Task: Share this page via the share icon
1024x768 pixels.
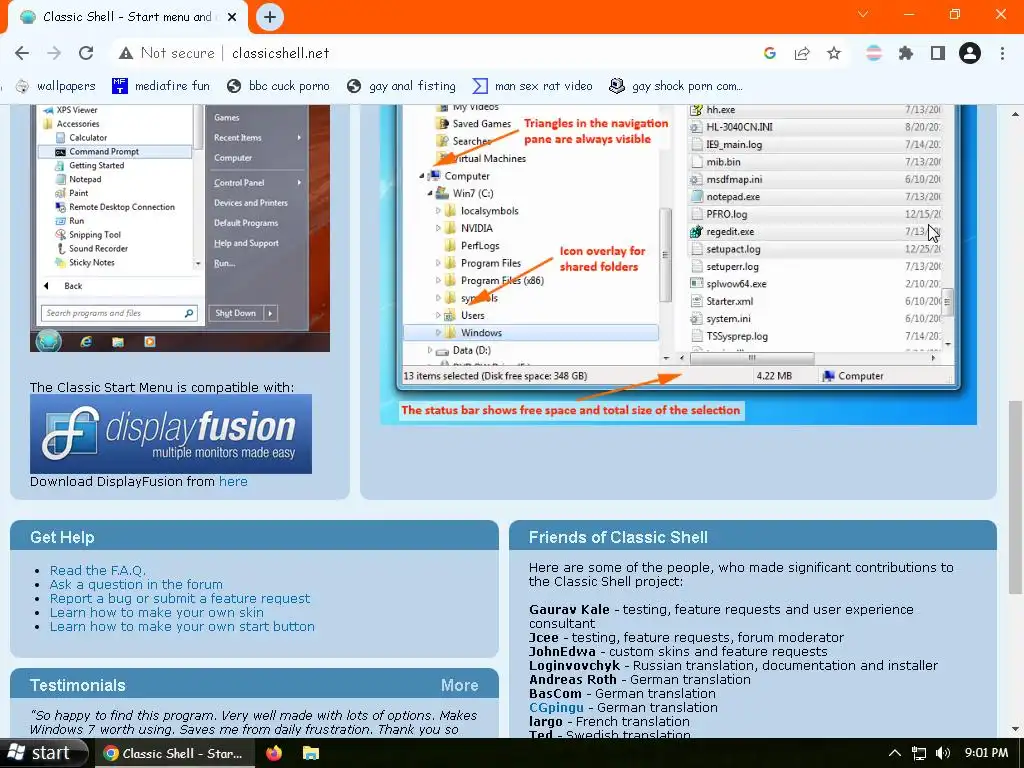Action: [x=802, y=53]
